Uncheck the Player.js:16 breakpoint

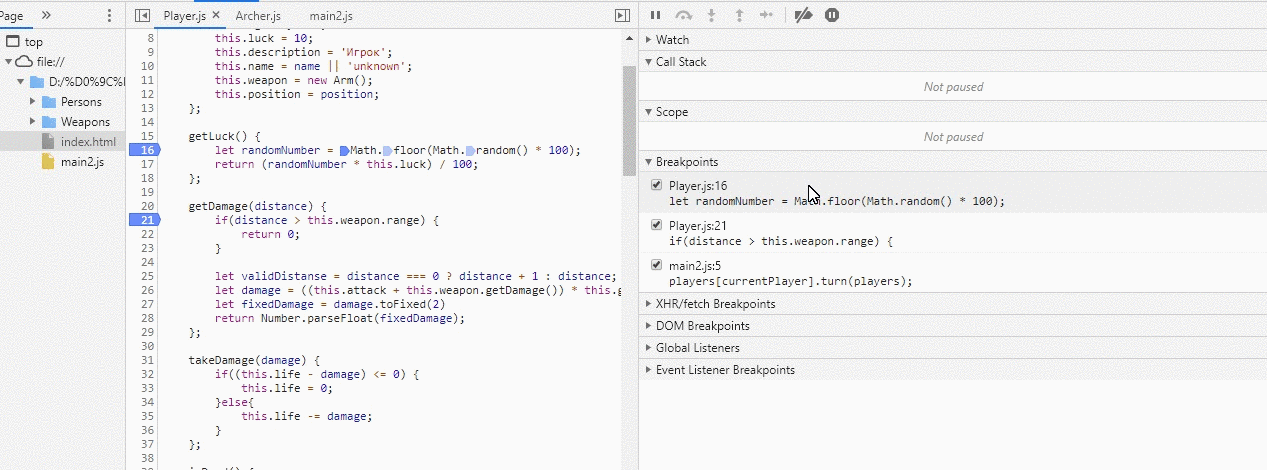point(656,185)
